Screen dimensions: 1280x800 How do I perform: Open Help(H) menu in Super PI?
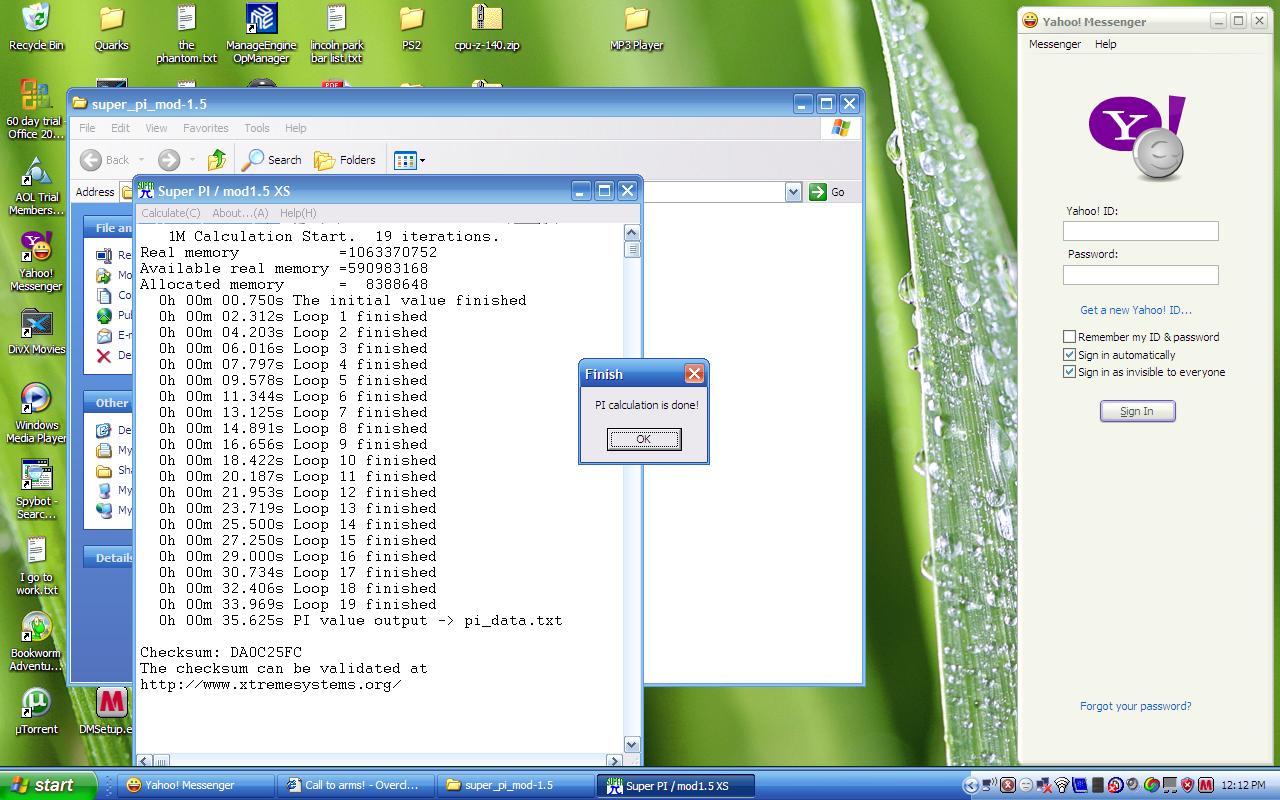(x=298, y=213)
